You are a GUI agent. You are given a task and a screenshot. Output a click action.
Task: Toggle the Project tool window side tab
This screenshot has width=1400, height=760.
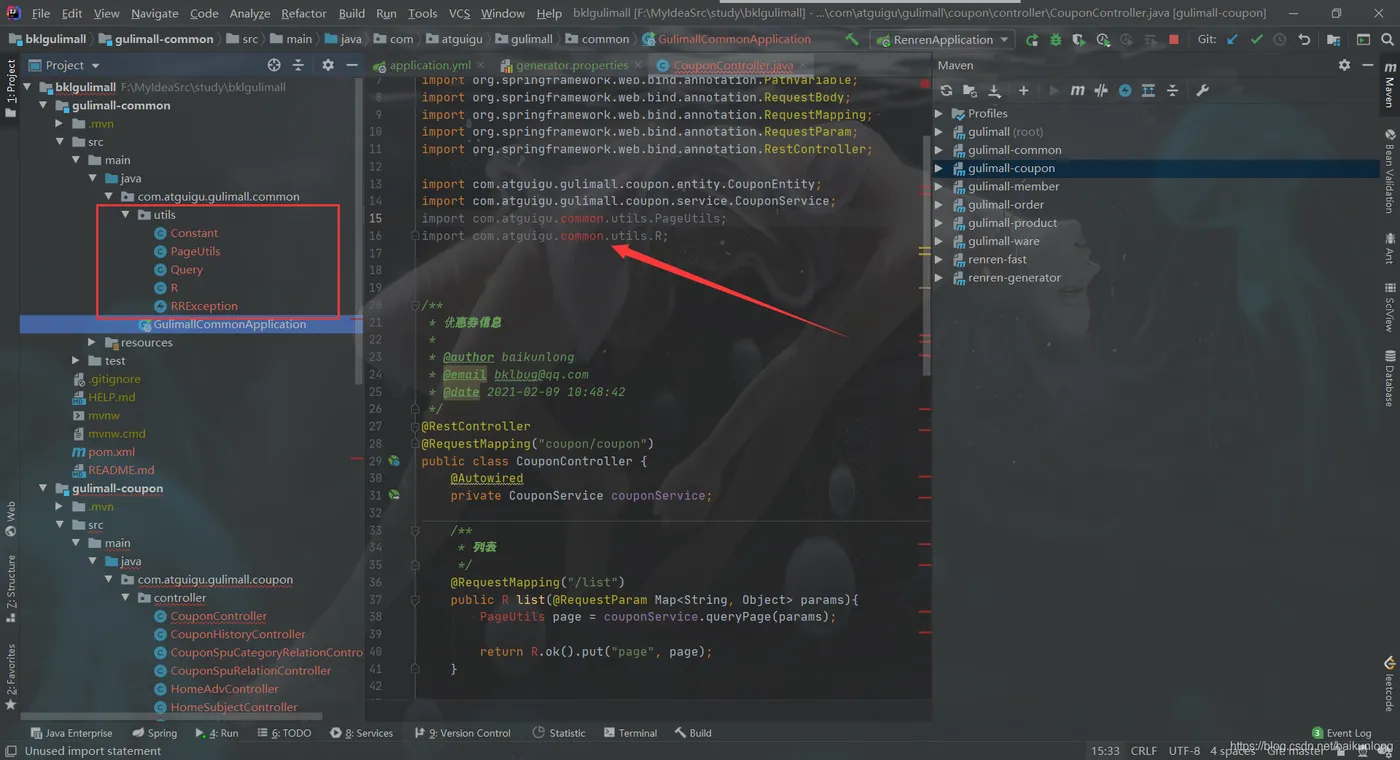click(x=10, y=88)
